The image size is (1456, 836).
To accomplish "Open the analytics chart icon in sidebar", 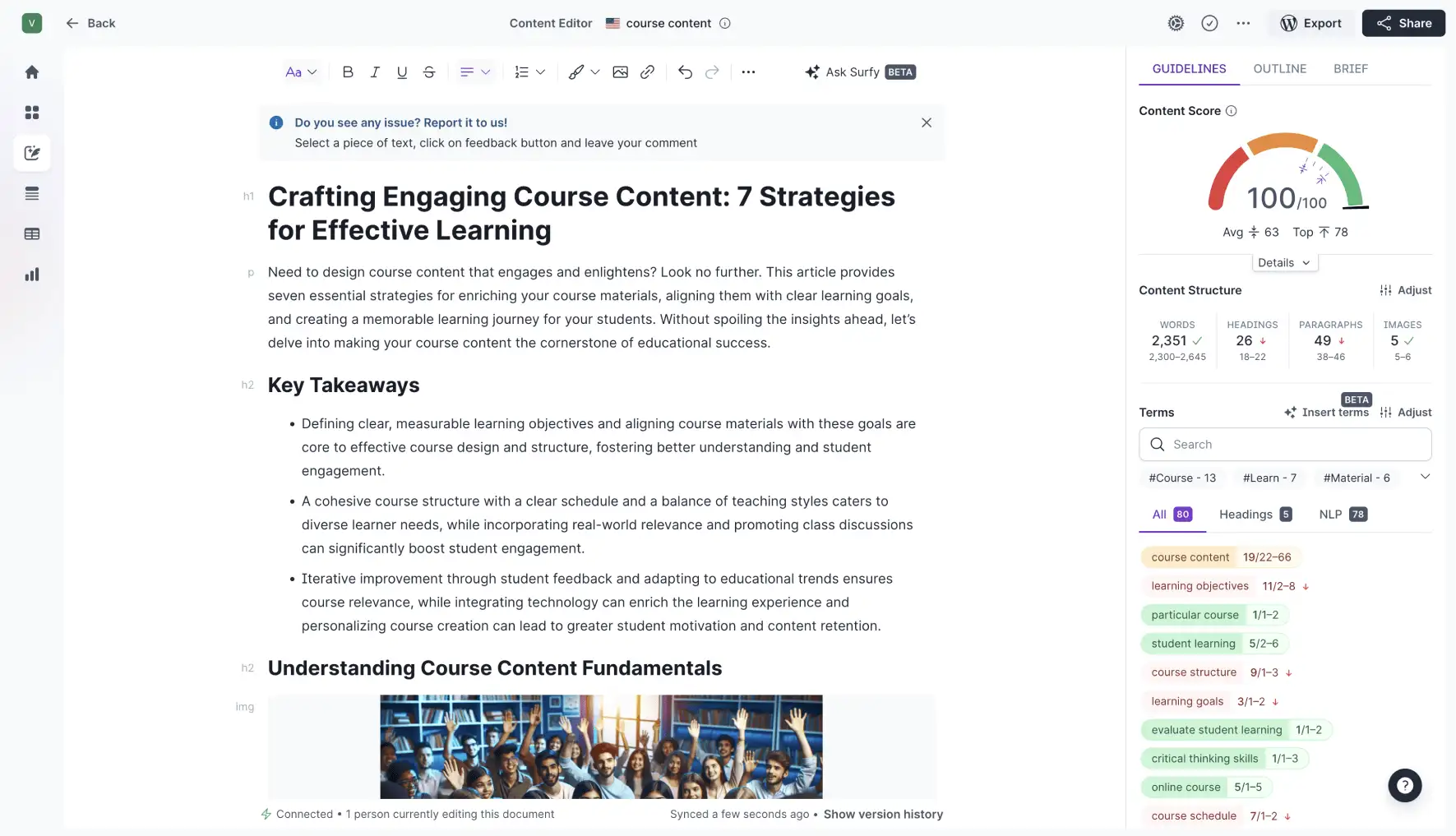I will (x=31, y=274).
